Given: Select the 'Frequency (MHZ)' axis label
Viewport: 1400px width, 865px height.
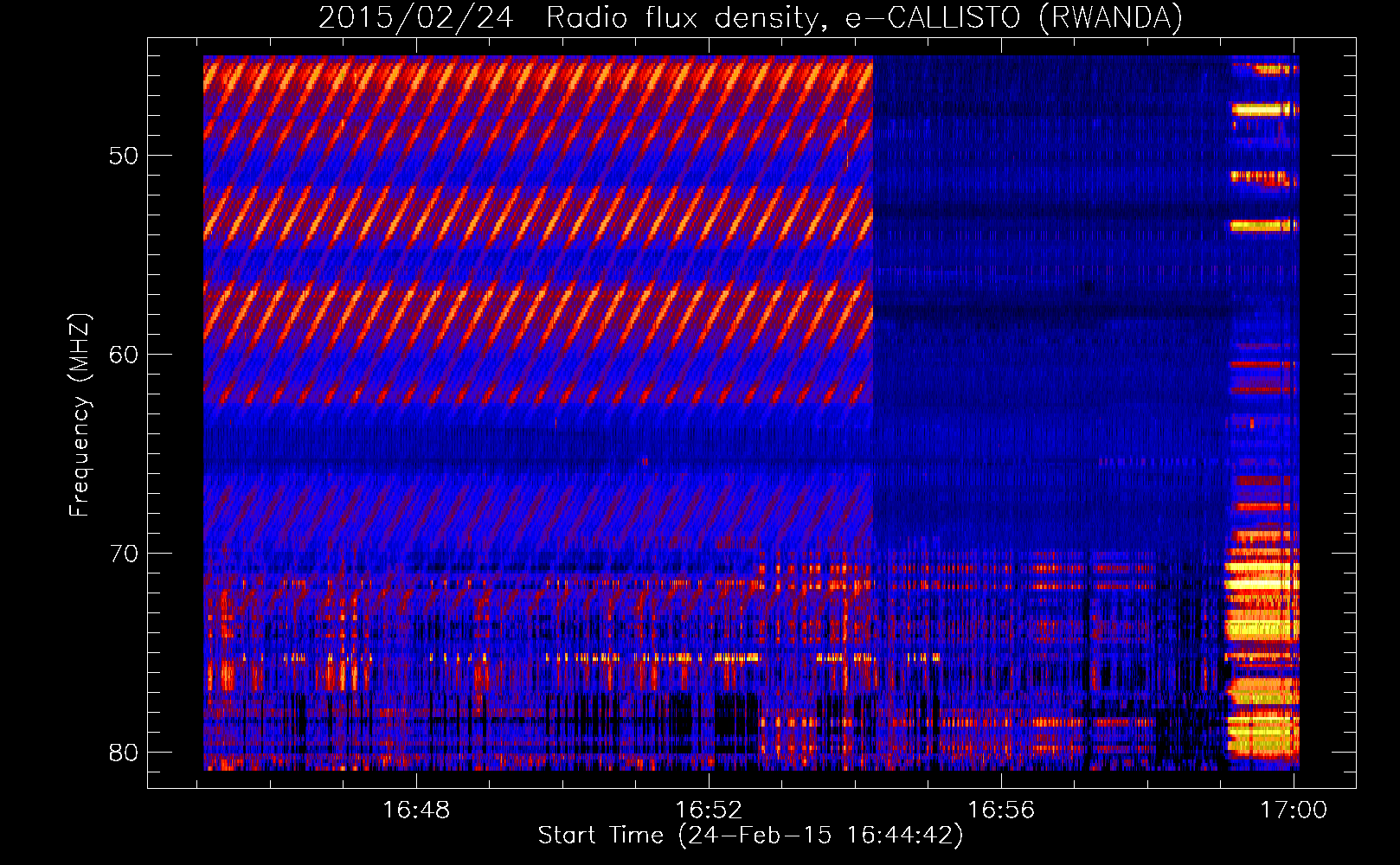Looking at the screenshot, I should 79,415.
